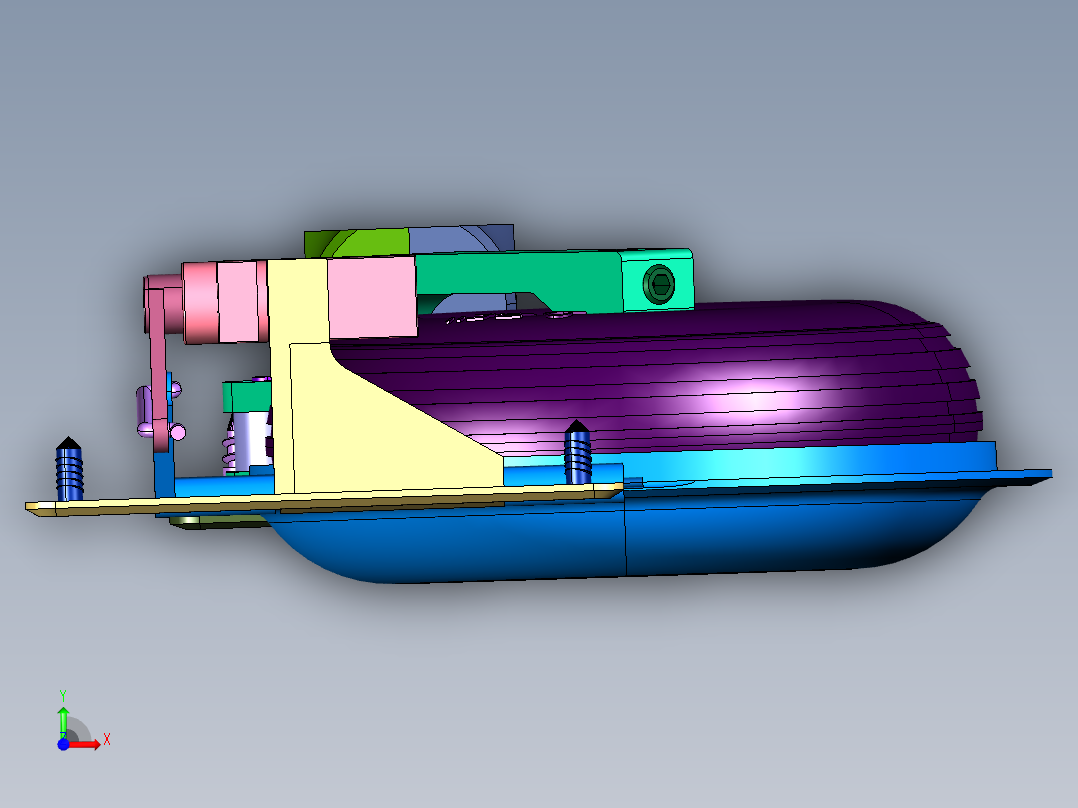Screen dimensions: 1078x808
Task: Select the dark pink vertical lever link
Action: (158, 371)
